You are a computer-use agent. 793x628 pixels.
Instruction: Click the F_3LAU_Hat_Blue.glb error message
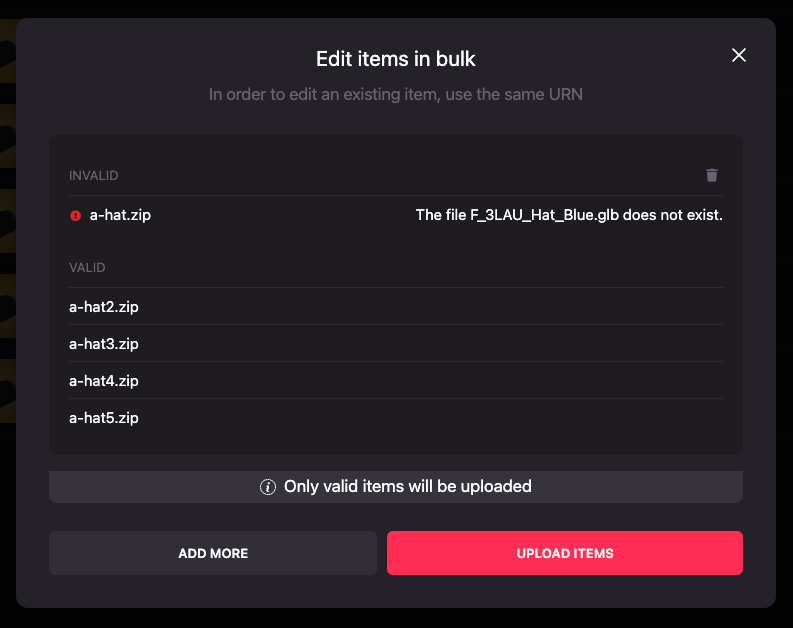click(568, 215)
